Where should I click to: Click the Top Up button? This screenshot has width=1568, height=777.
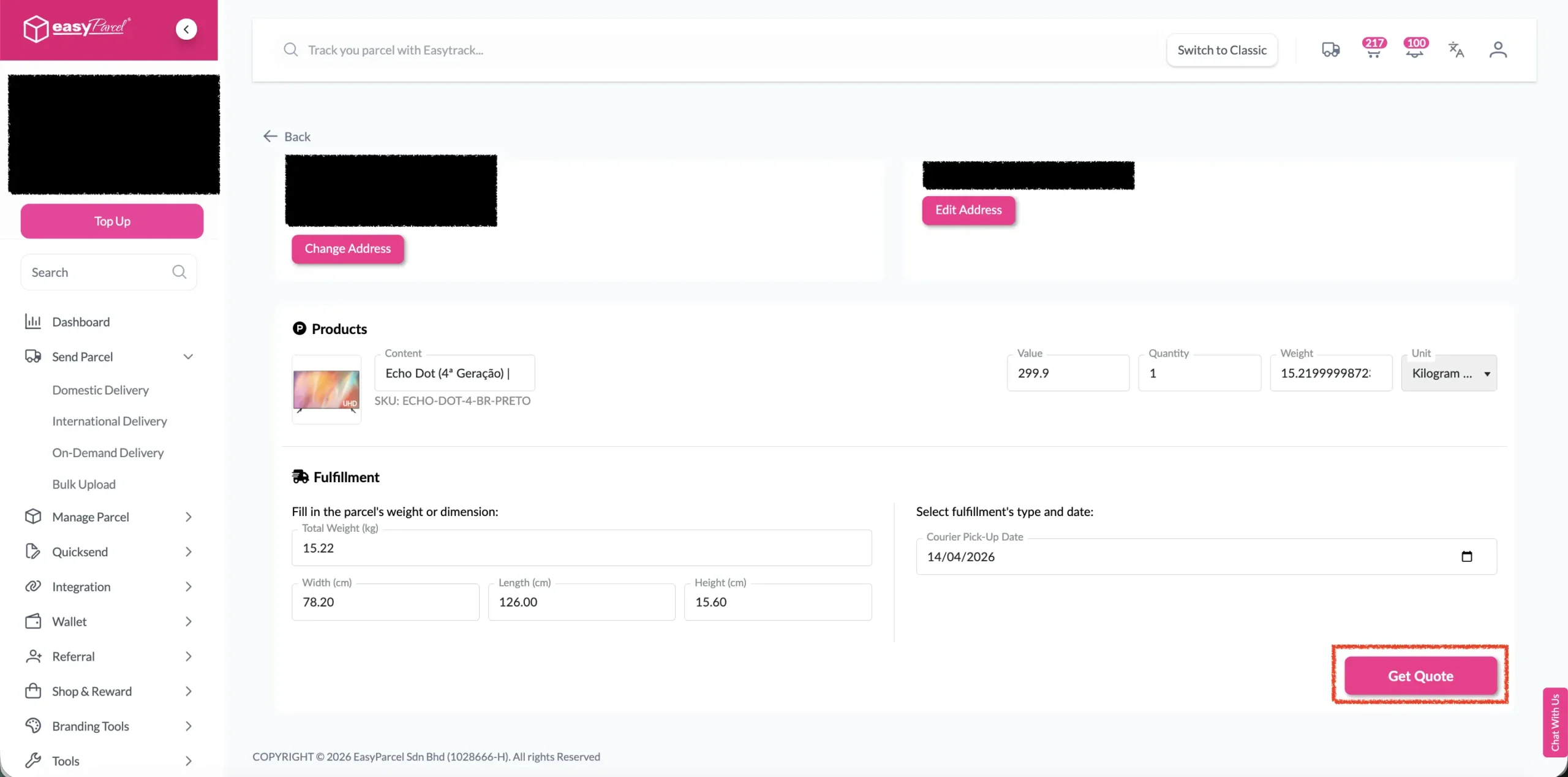(112, 221)
